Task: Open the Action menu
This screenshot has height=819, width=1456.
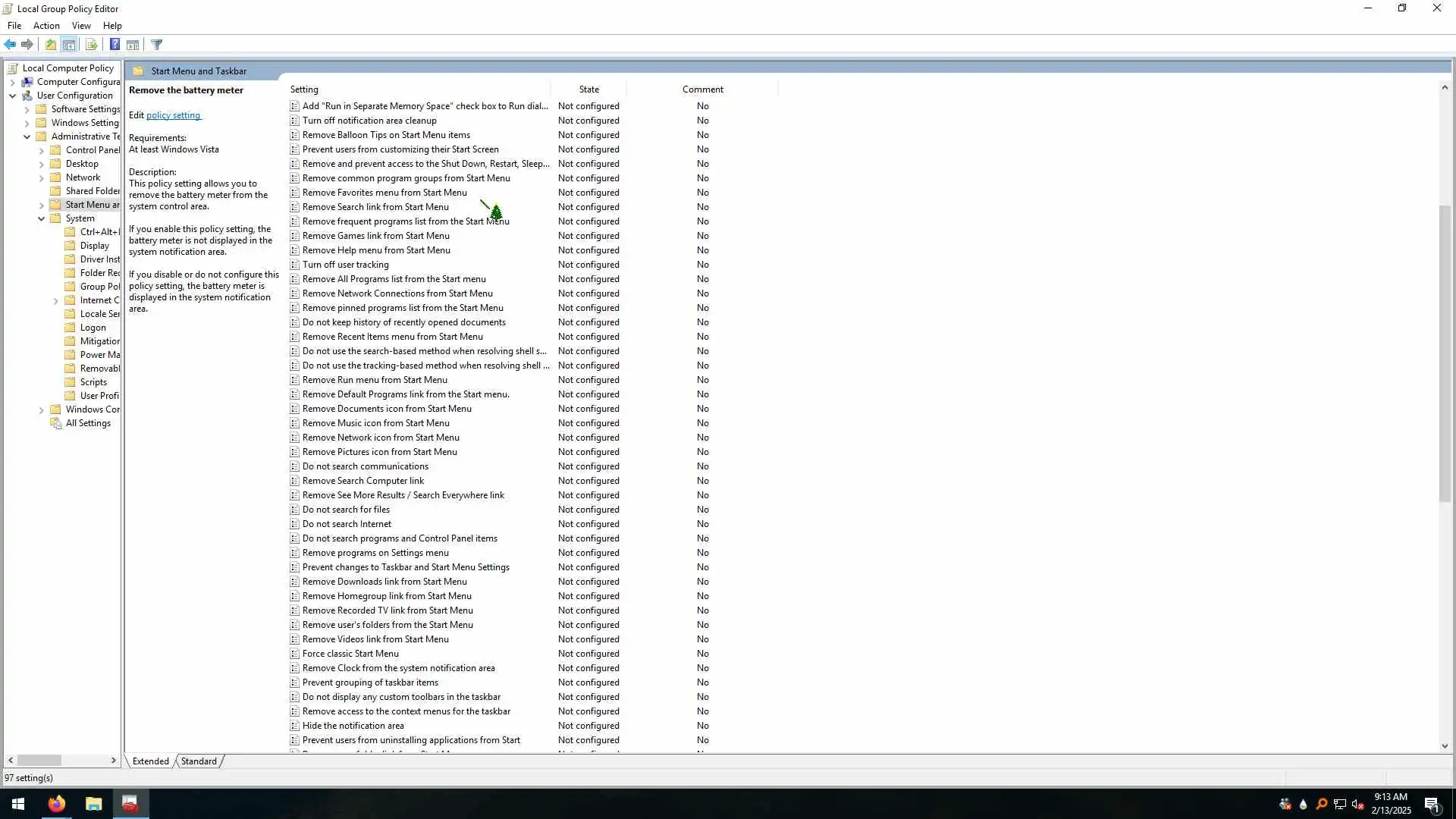Action: tap(46, 26)
